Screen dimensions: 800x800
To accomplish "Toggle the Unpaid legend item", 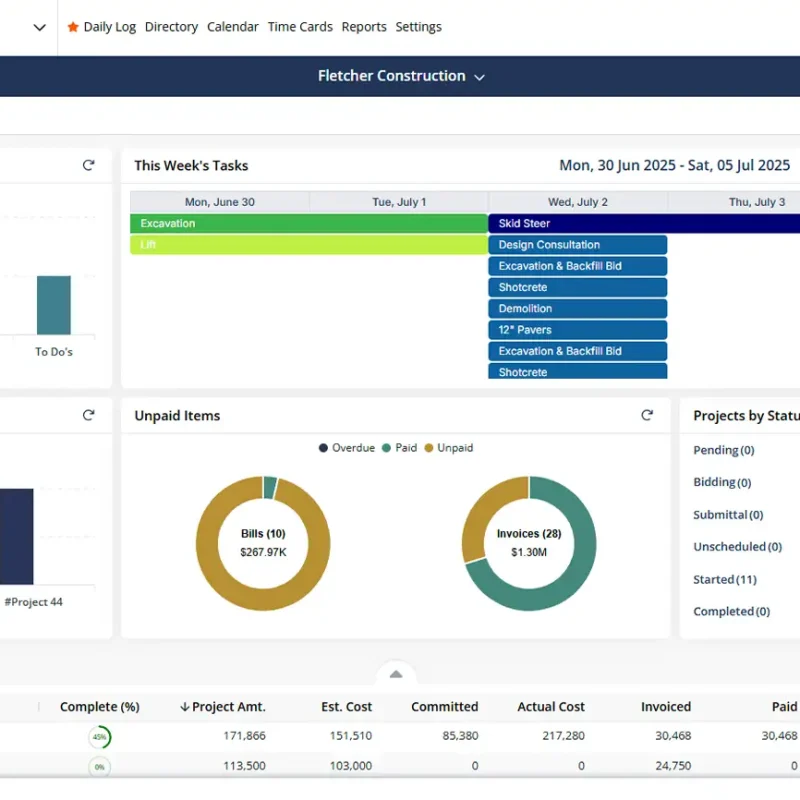I will pos(449,448).
